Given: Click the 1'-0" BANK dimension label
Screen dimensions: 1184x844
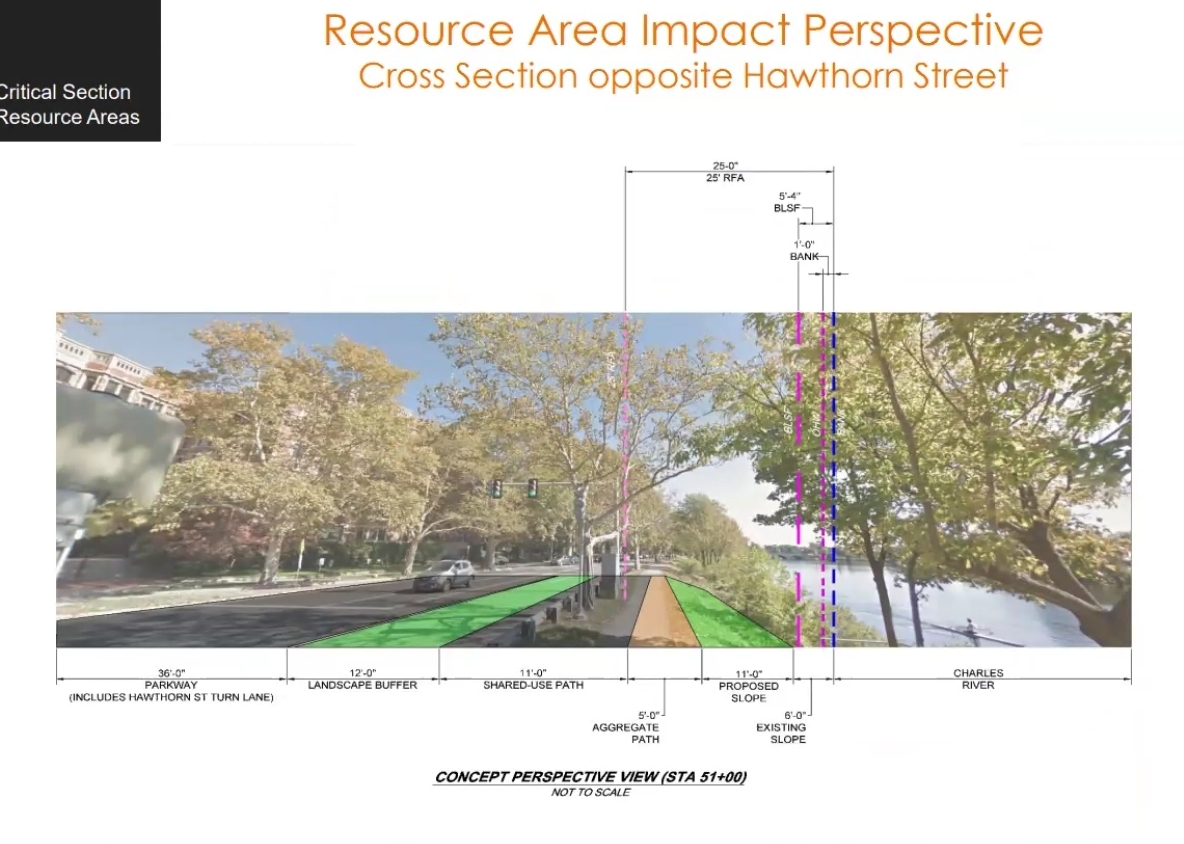Looking at the screenshot, I should [804, 250].
